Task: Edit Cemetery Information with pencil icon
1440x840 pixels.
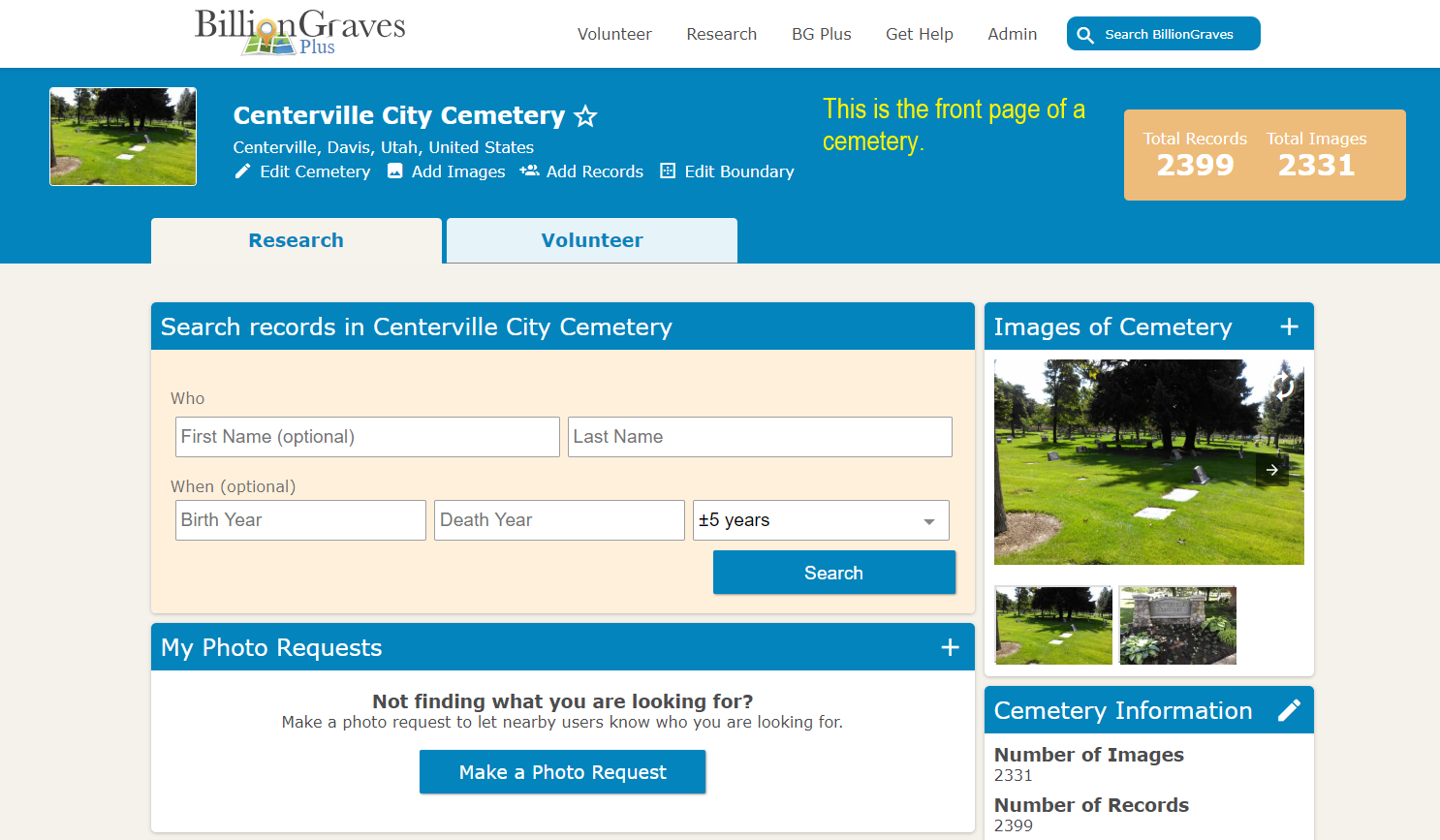Action: (x=1289, y=710)
